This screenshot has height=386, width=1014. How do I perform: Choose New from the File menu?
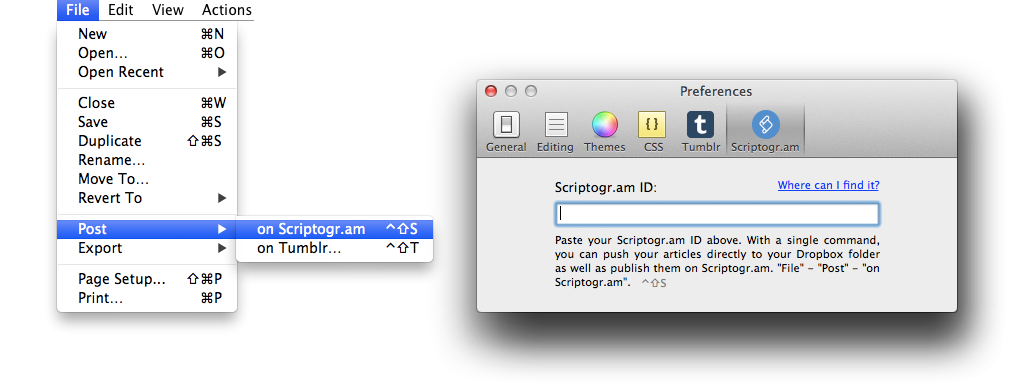(x=147, y=34)
